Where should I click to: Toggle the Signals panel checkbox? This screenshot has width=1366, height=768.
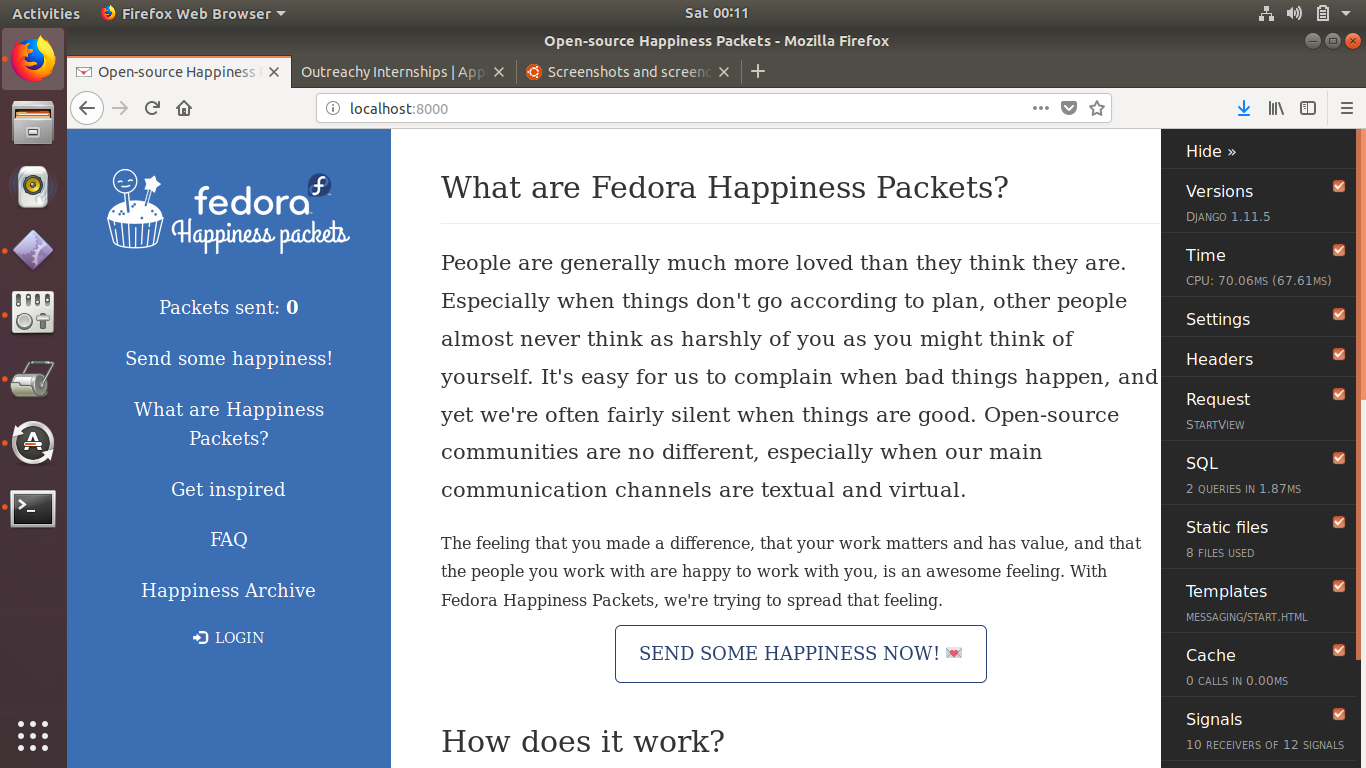coord(1339,714)
